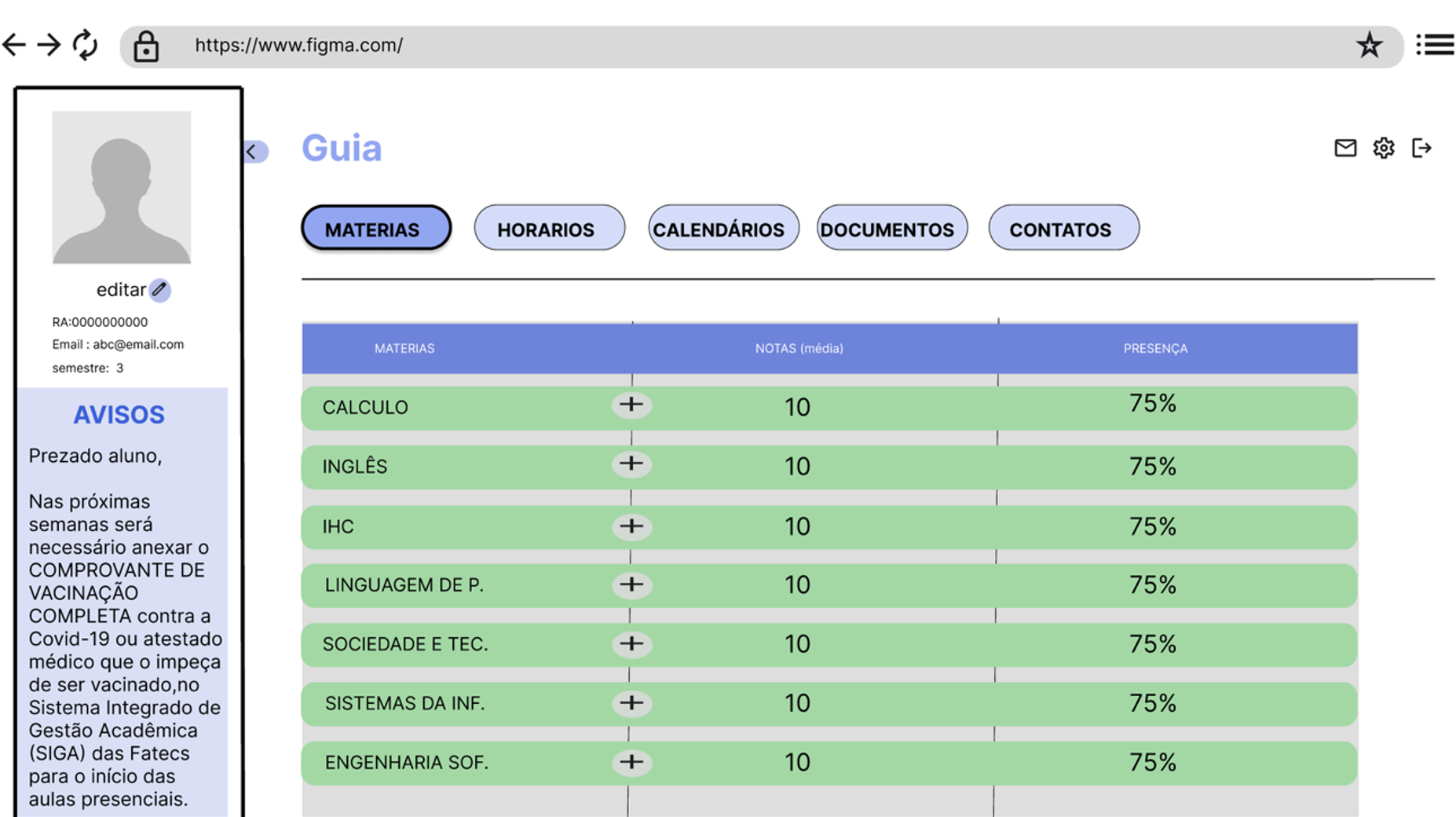Viewport: 1456px width, 817px height.
Task: Click the grade 10 in CALCULO row
Action: [797, 407]
